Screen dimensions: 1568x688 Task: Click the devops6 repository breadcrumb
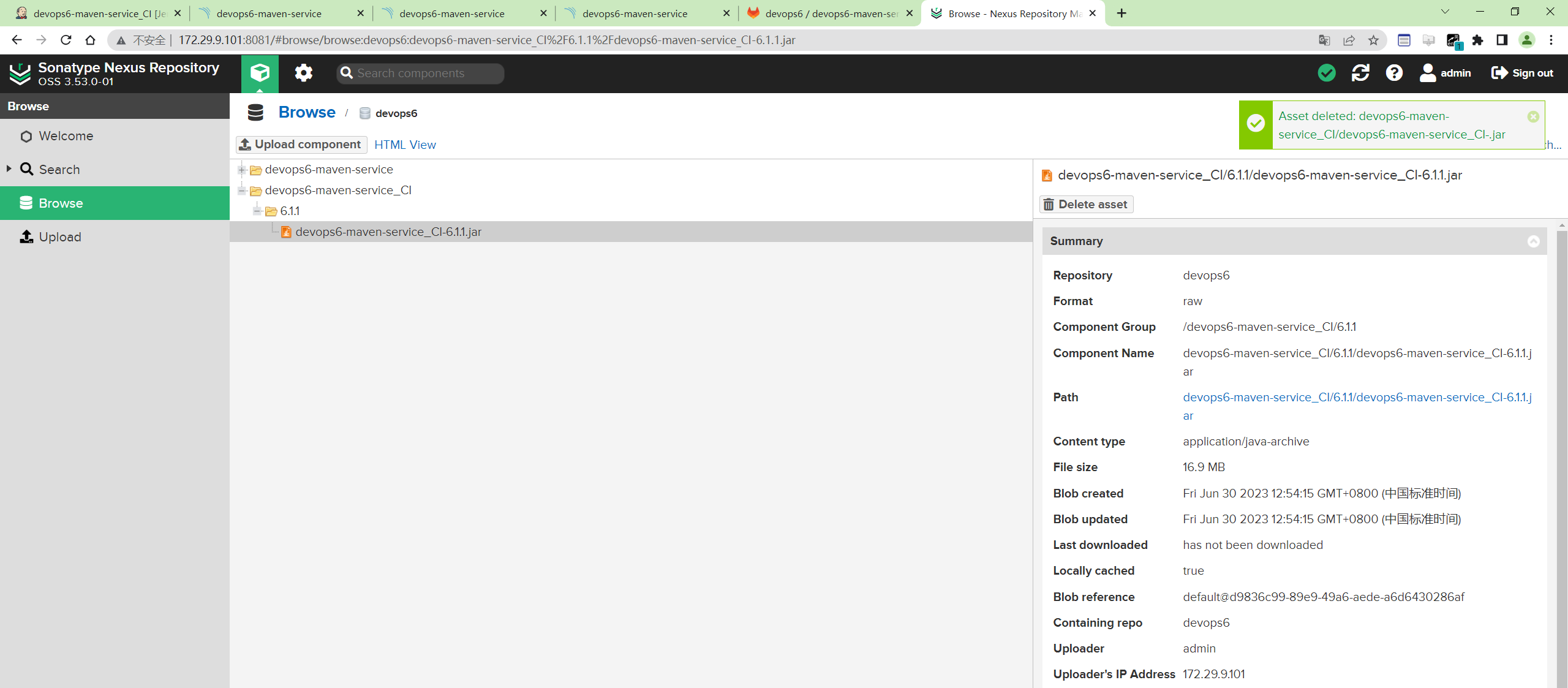(388, 113)
